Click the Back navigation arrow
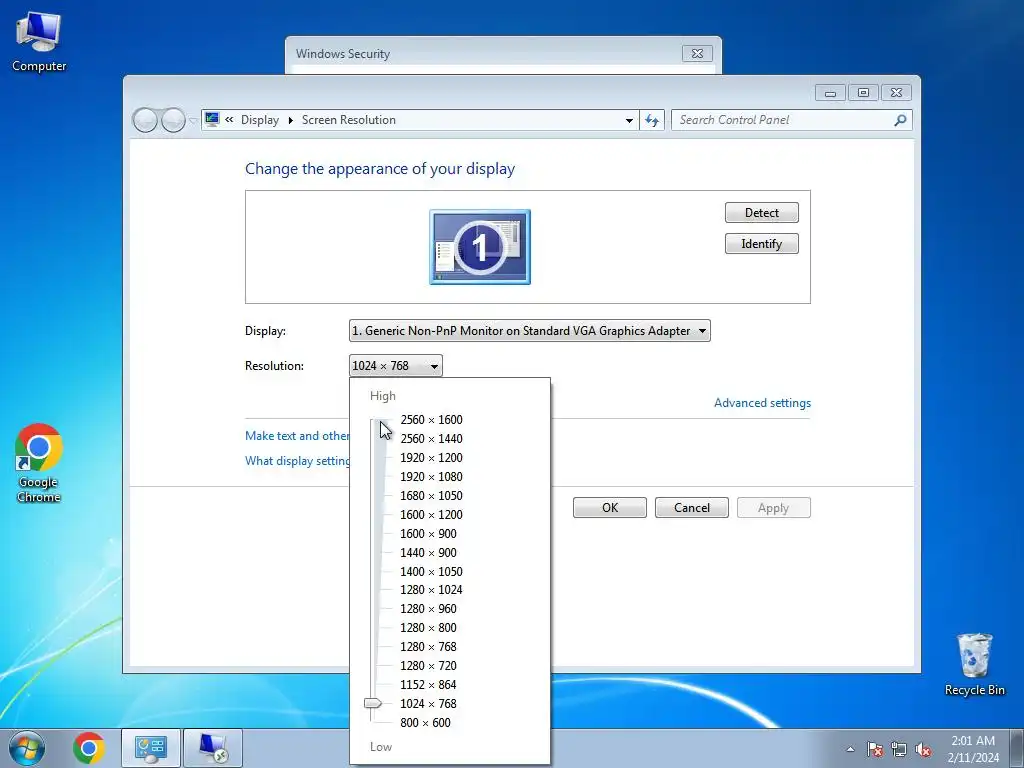The width and height of the screenshot is (1024, 768). pyautogui.click(x=145, y=120)
